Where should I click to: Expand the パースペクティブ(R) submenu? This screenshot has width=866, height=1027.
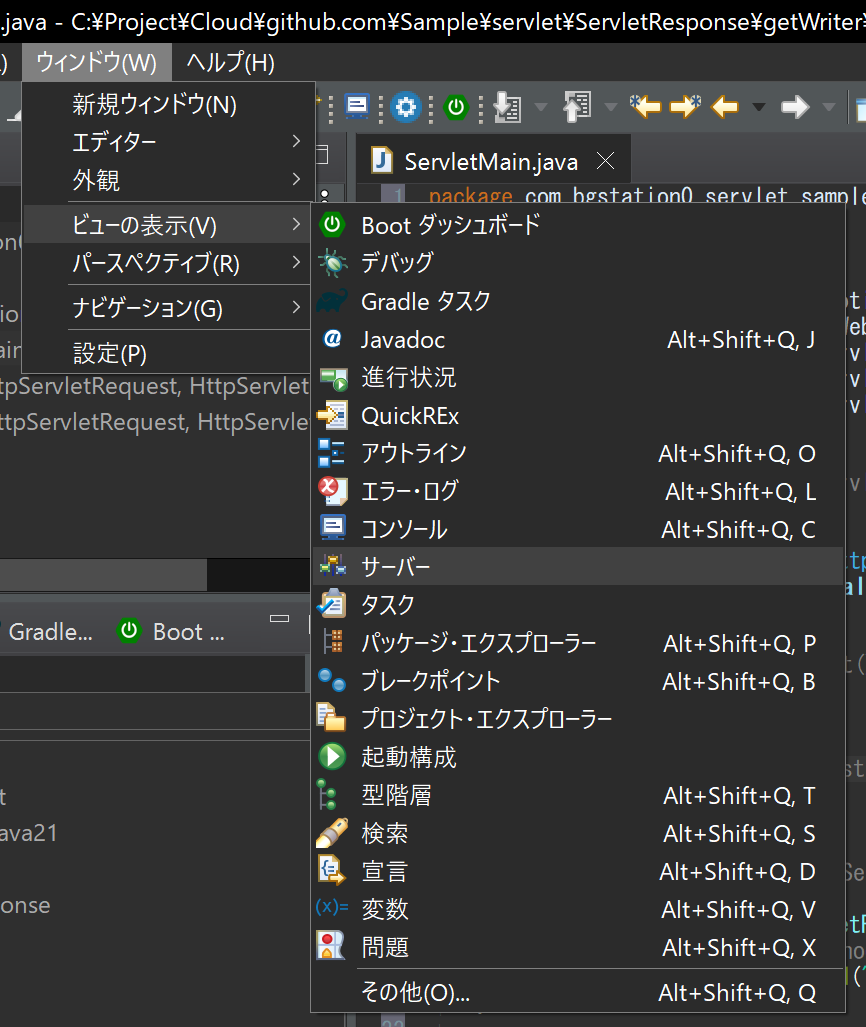click(x=167, y=263)
